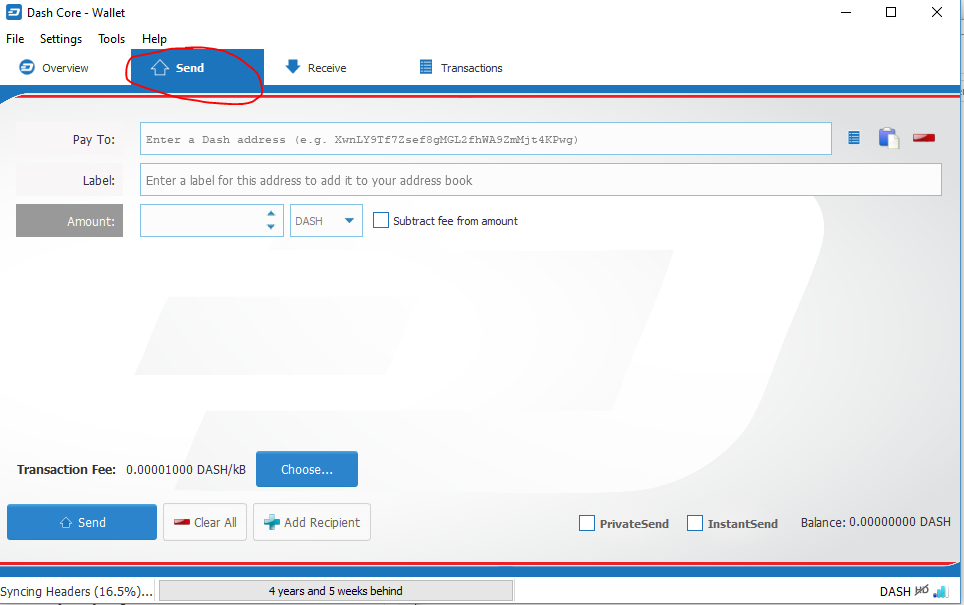This screenshot has height=605, width=964.
Task: Click the Add Recipient button
Action: coord(312,522)
